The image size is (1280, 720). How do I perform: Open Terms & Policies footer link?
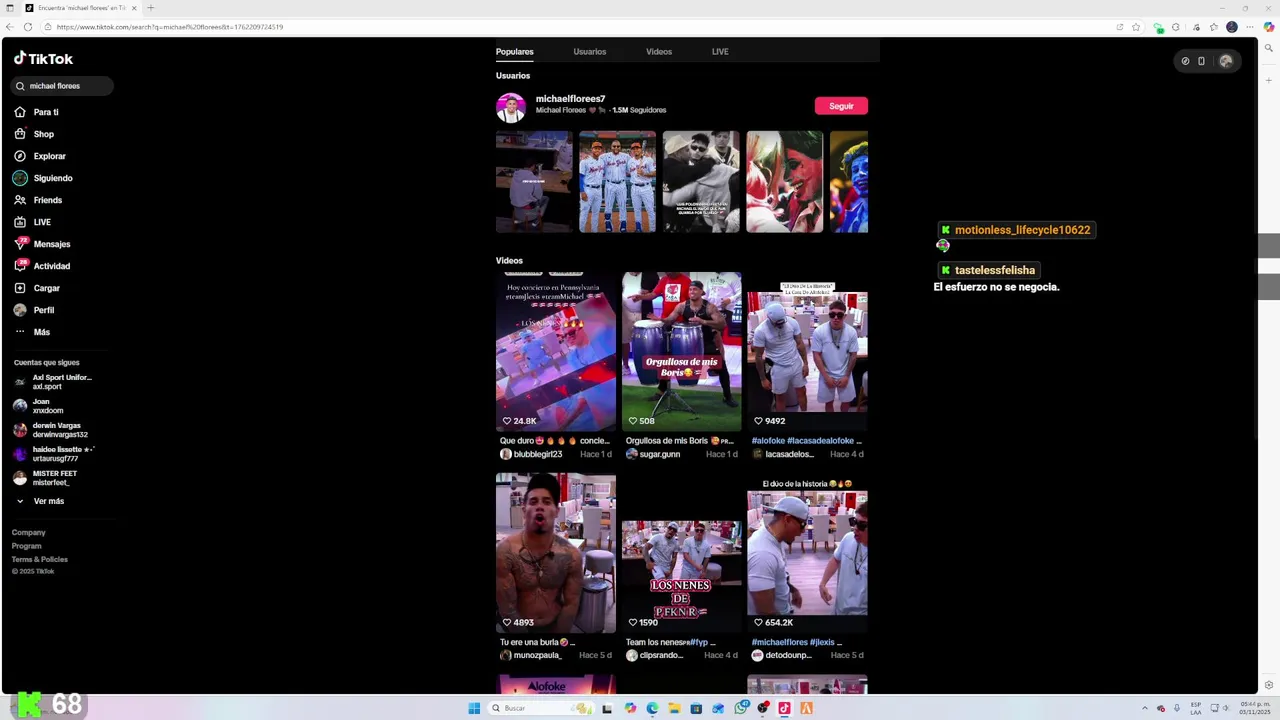(40, 559)
